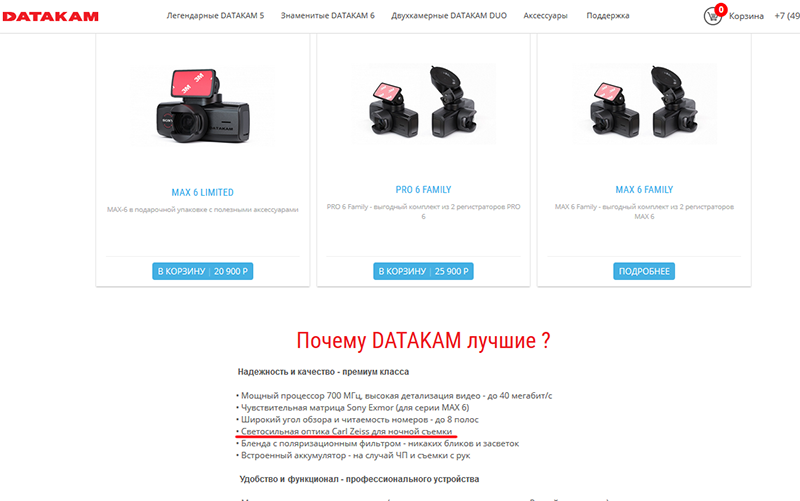800x501 pixels.
Task: Click the phone number in header
Action: 787,16
